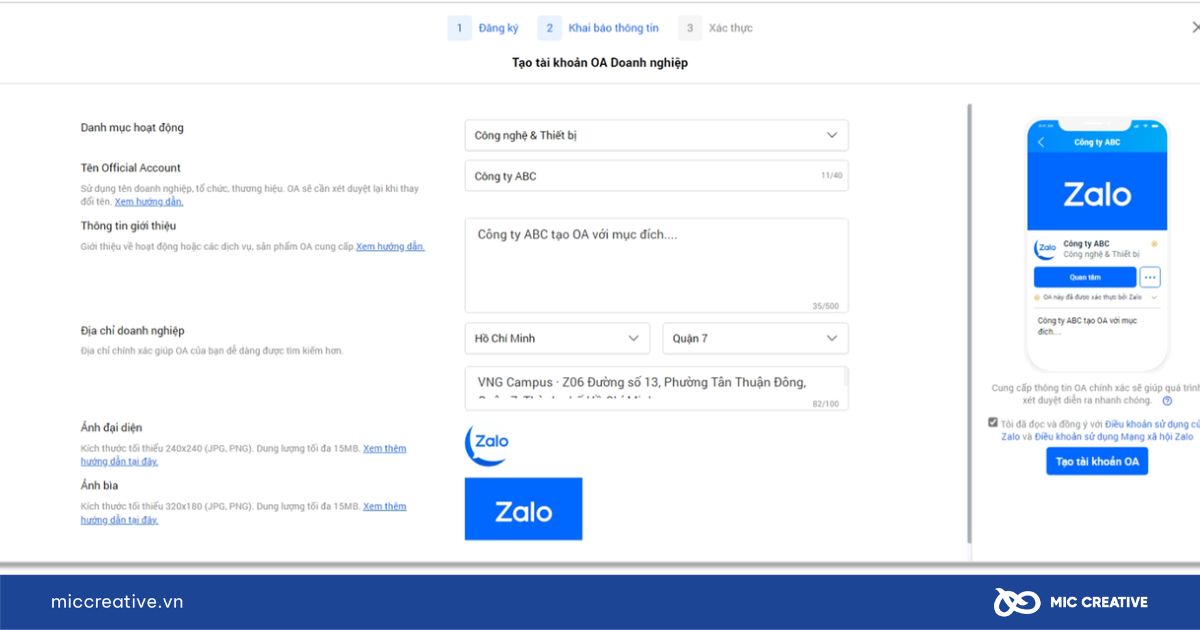Toggle the terms agreement checkbox
1200x630 pixels.
(992, 422)
